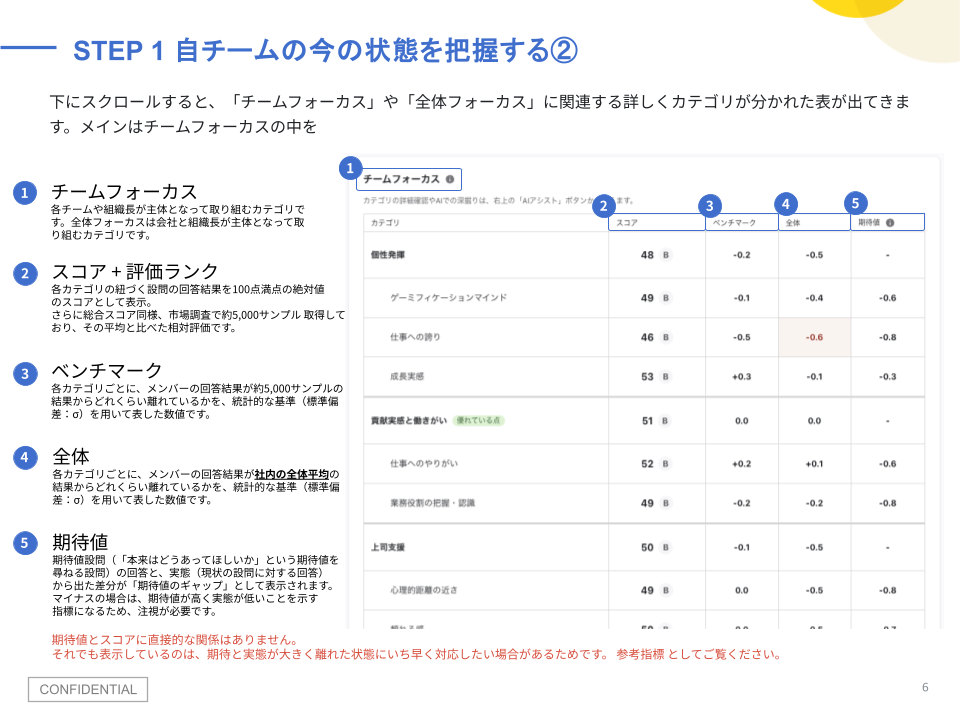
Task: Open the 業務役割の把握・認識 subcategory row
Action: tap(644, 503)
